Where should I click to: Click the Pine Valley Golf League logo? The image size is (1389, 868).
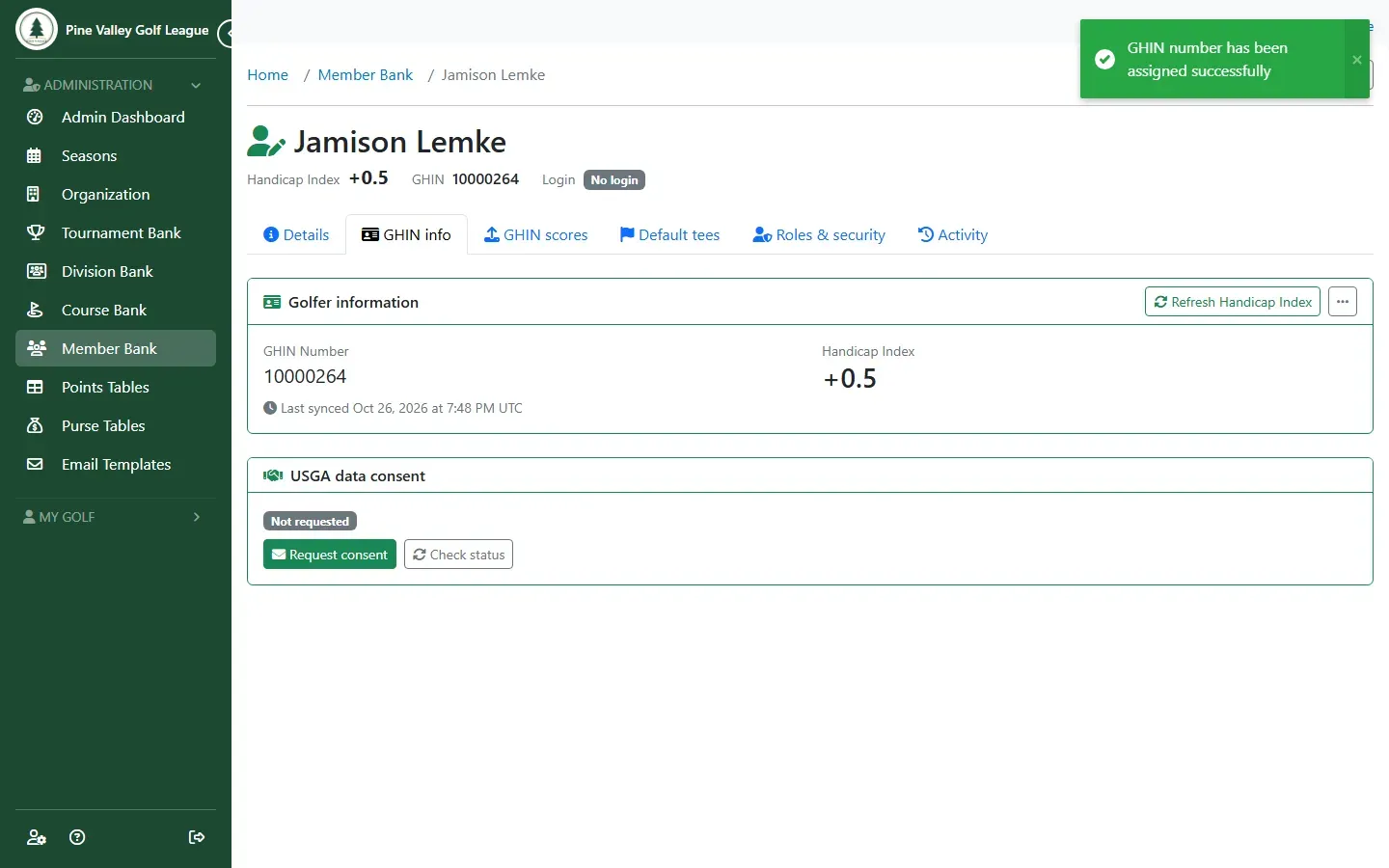coord(37,29)
